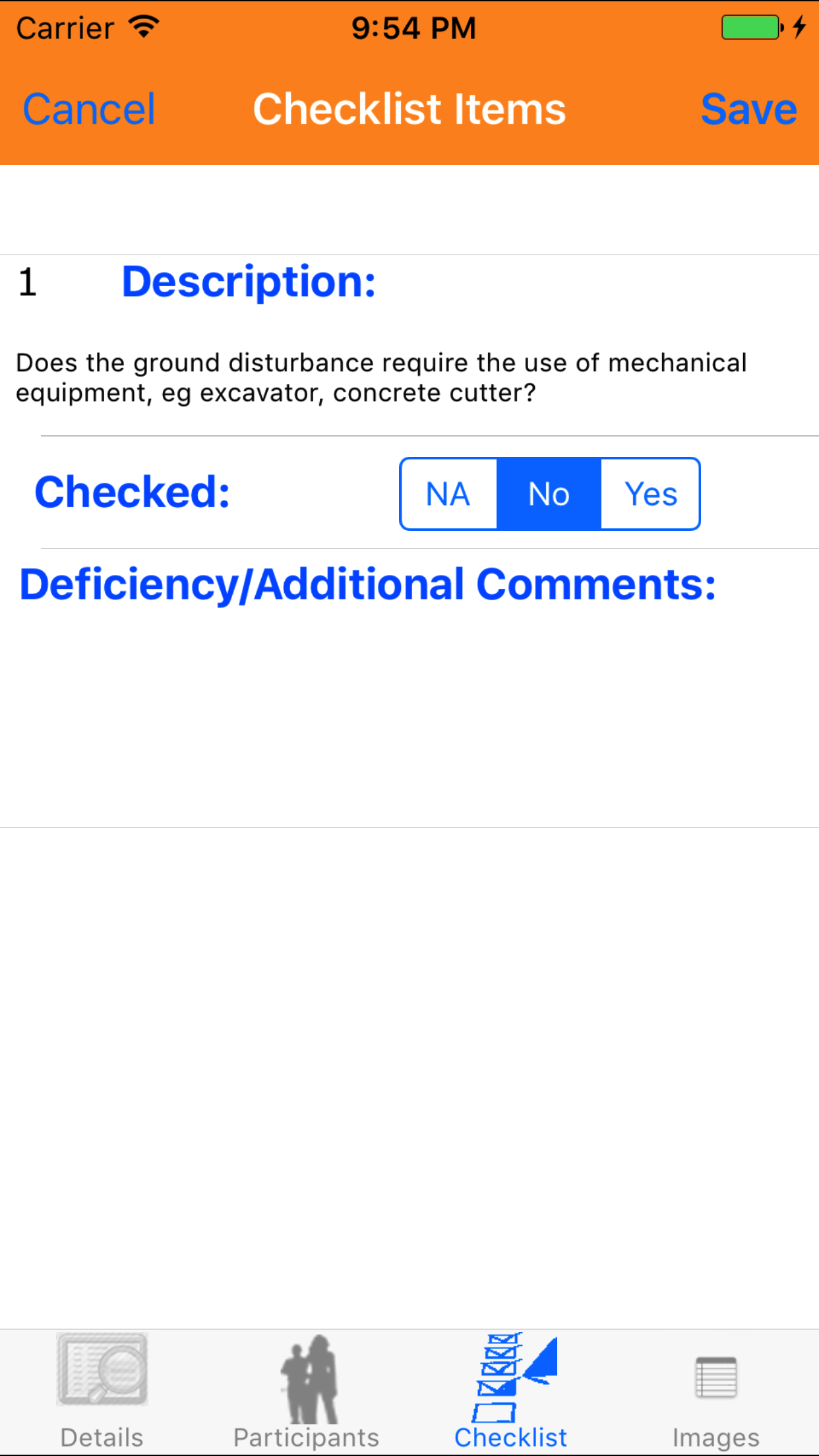Tap the charging bolt icon
This screenshot has height=1456, width=819.
[x=799, y=27]
